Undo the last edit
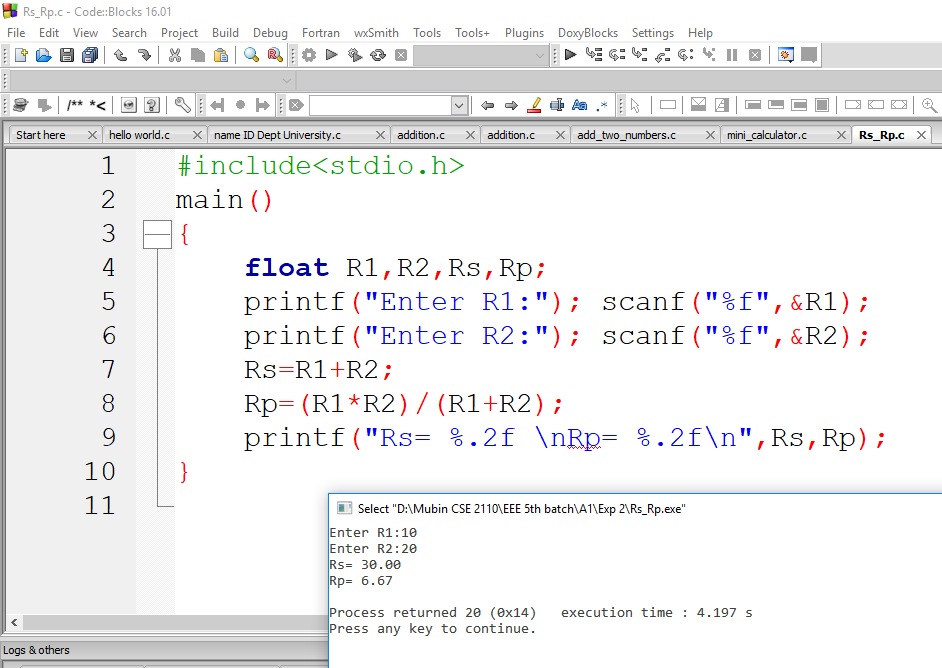Screen dimensions: 942x668 click(x=119, y=55)
